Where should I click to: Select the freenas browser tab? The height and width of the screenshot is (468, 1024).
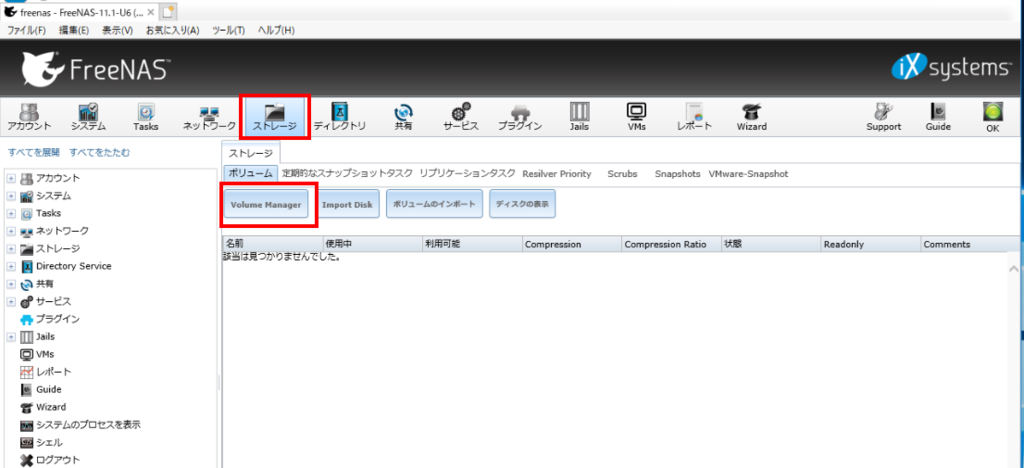[78, 12]
